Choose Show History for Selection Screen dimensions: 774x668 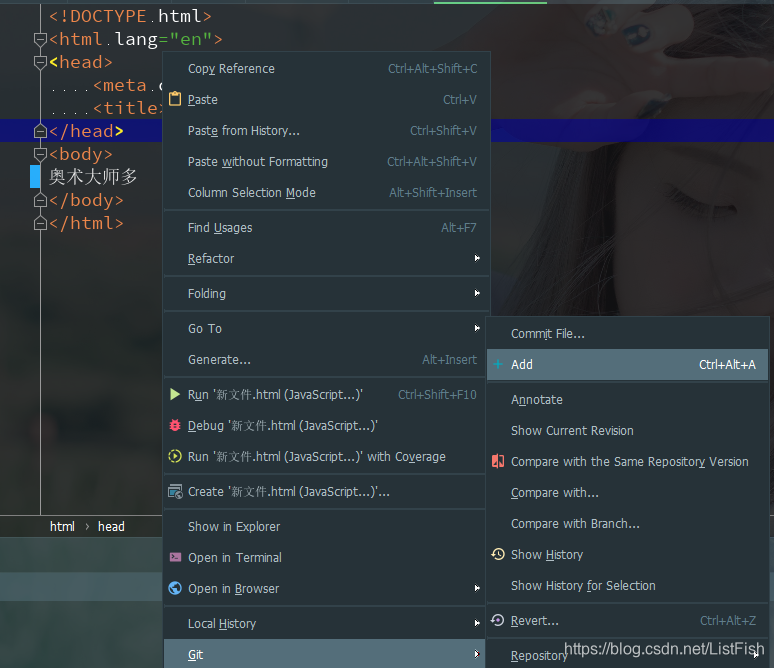click(x=627, y=585)
